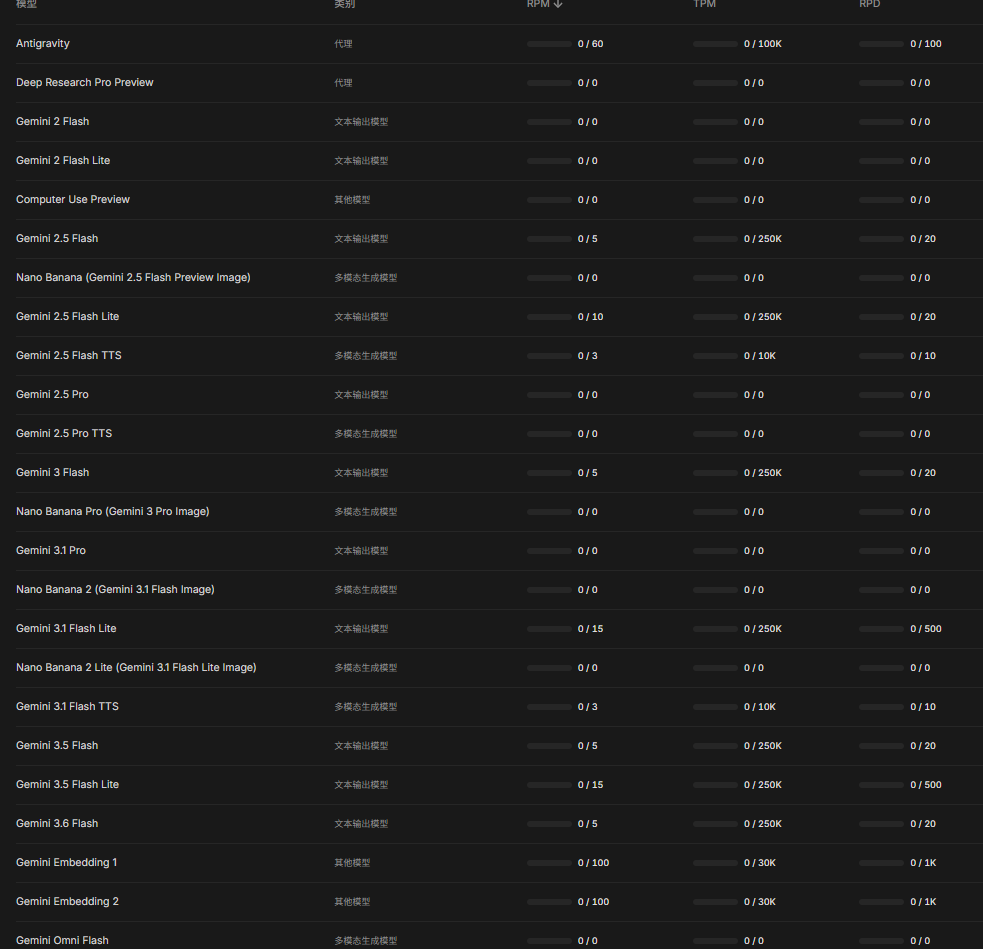Select the Gemini 3.6 Flash model name
This screenshot has width=983, height=949.
click(57, 823)
